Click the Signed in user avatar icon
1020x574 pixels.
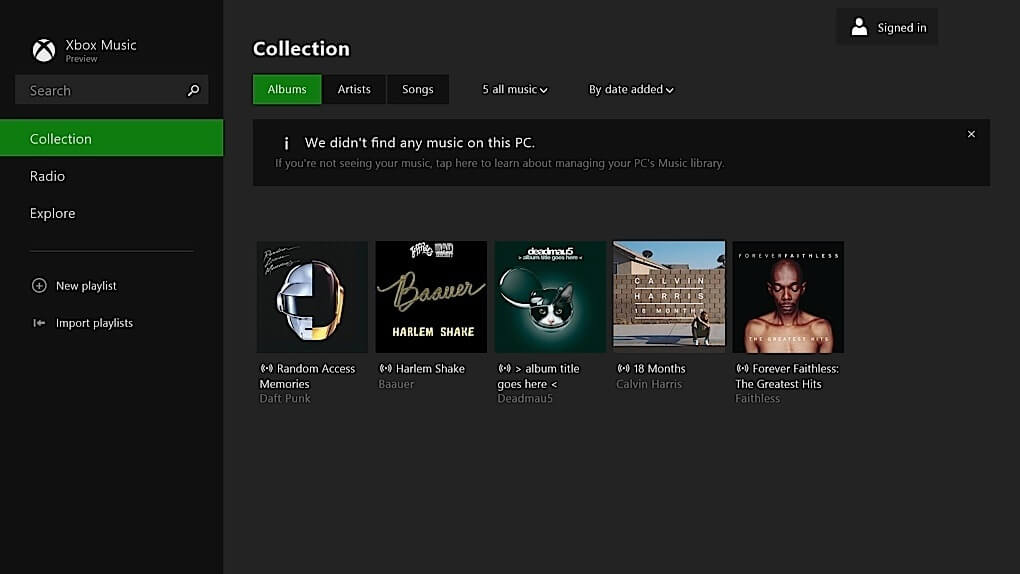(x=859, y=28)
